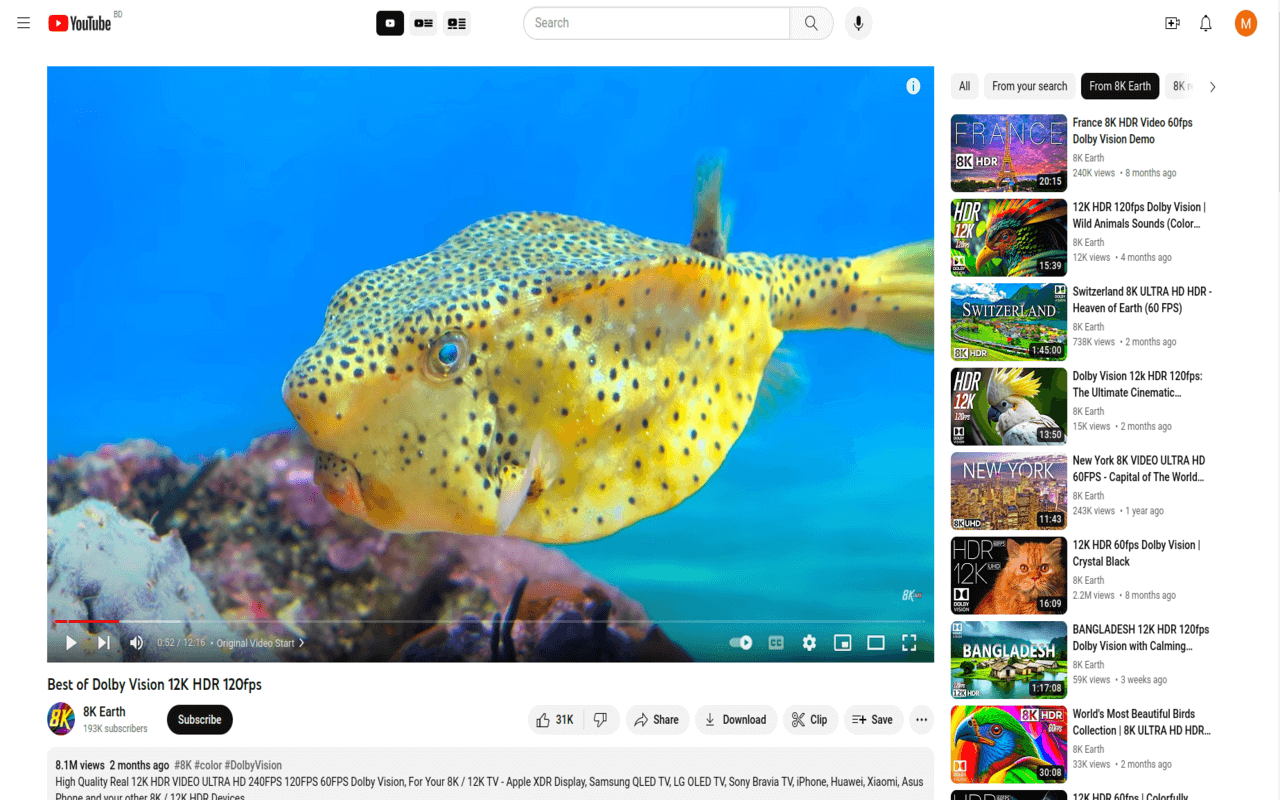Switch to the All recommendations filter
This screenshot has width=1280, height=800.
pyautogui.click(x=964, y=86)
